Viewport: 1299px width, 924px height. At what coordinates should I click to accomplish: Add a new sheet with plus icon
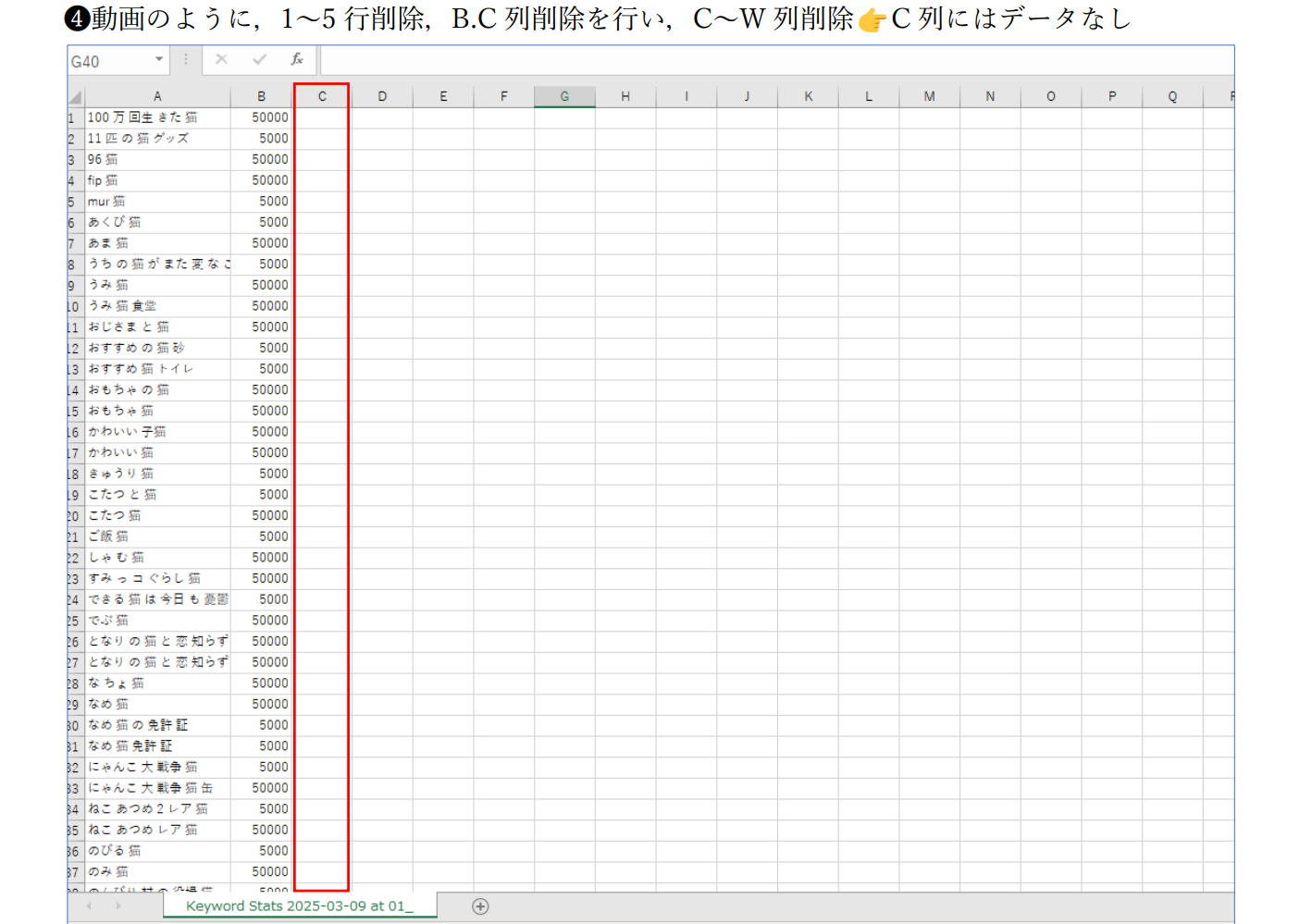480,906
